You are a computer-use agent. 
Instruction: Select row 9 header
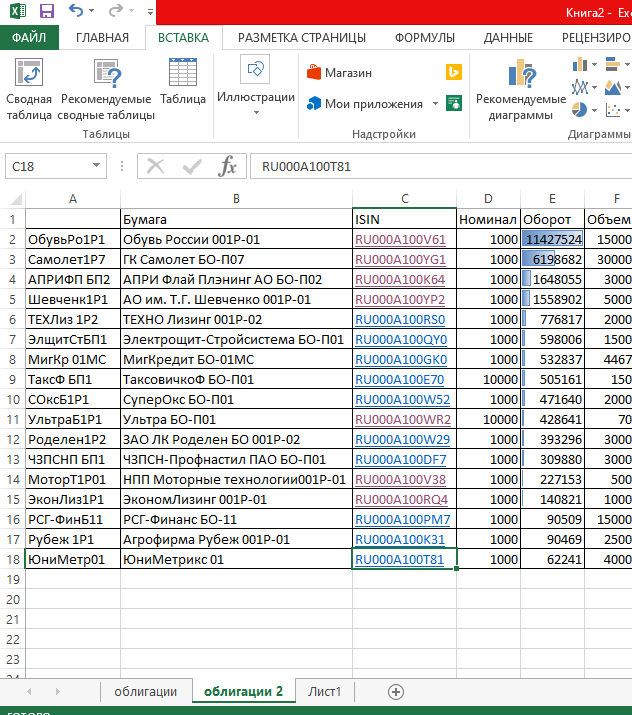point(12,379)
